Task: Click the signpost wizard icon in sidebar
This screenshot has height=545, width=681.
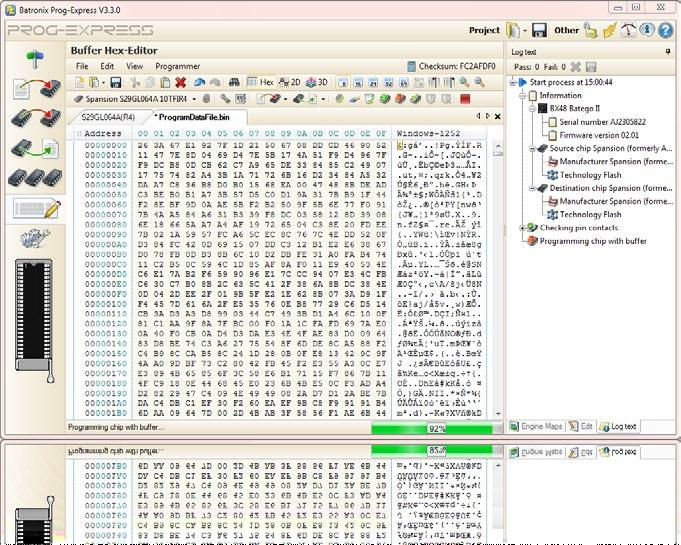Action: [35, 59]
